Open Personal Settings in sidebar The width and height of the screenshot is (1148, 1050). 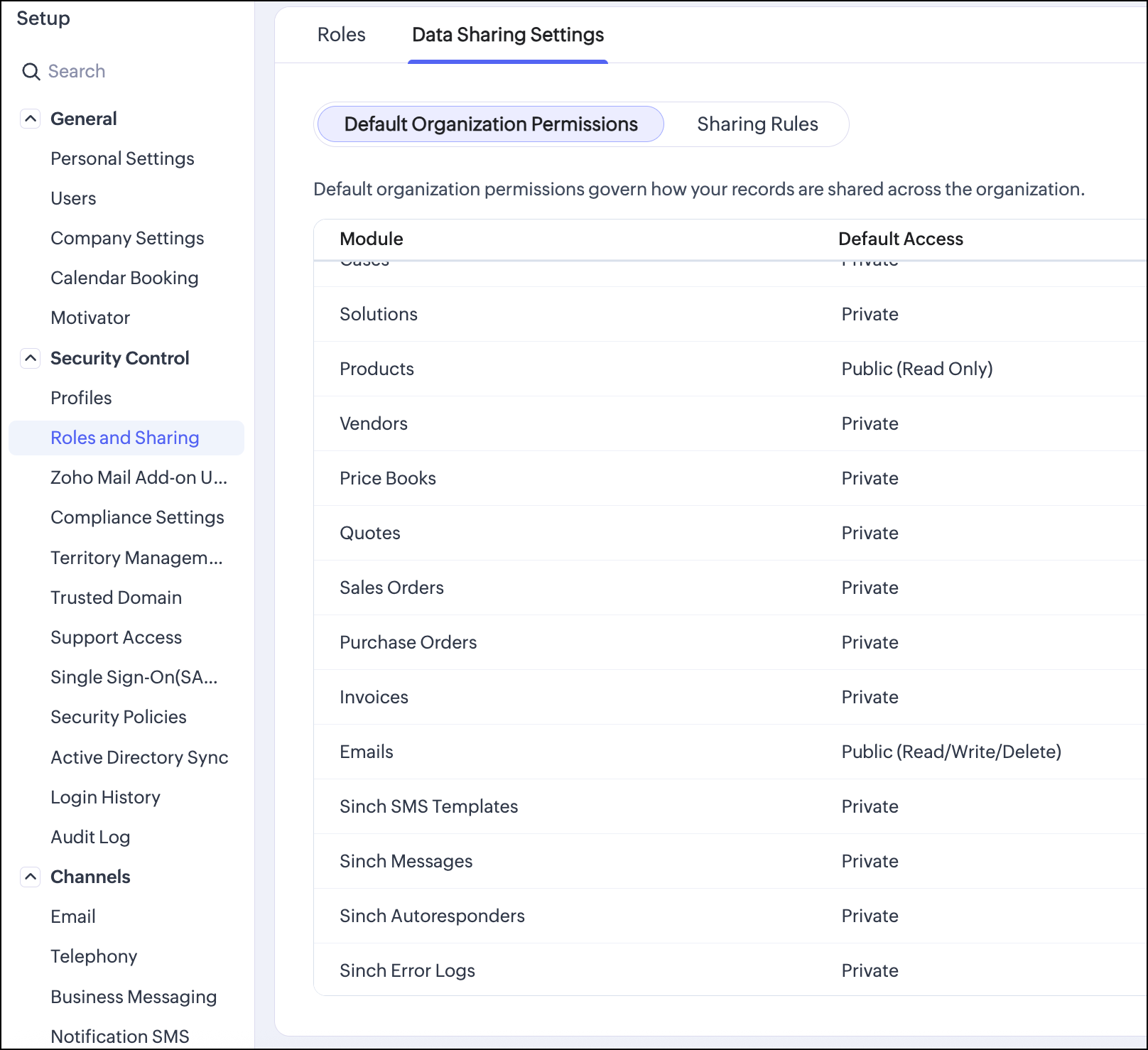point(122,158)
